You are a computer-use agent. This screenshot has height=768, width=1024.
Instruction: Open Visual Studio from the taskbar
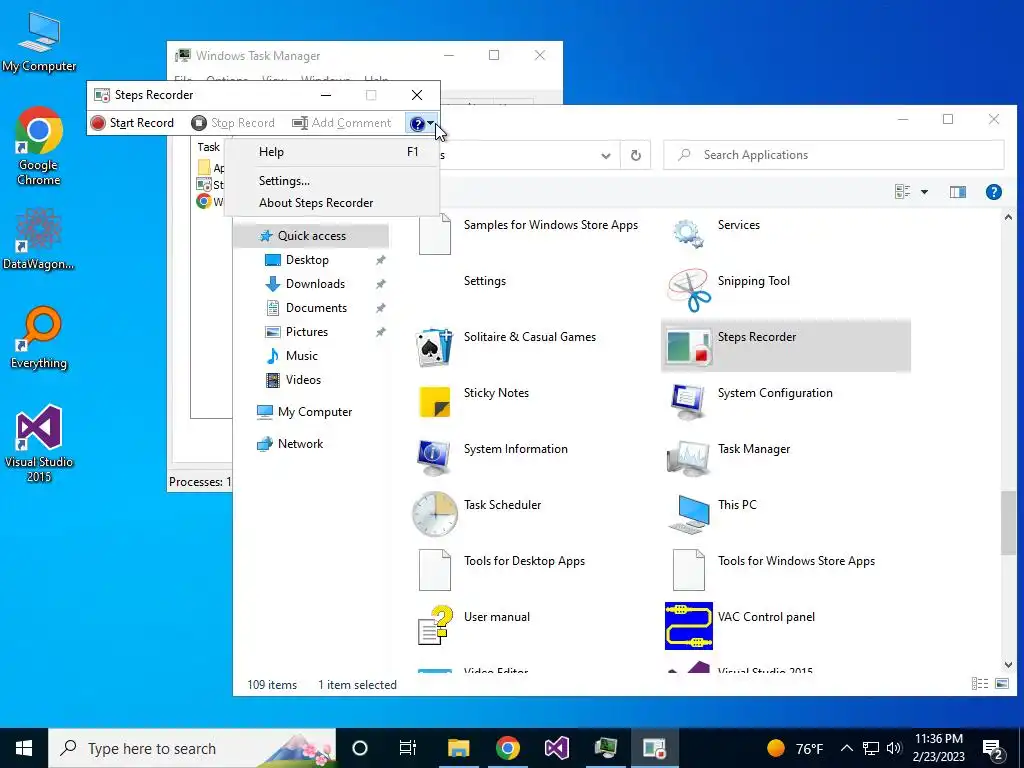click(556, 748)
